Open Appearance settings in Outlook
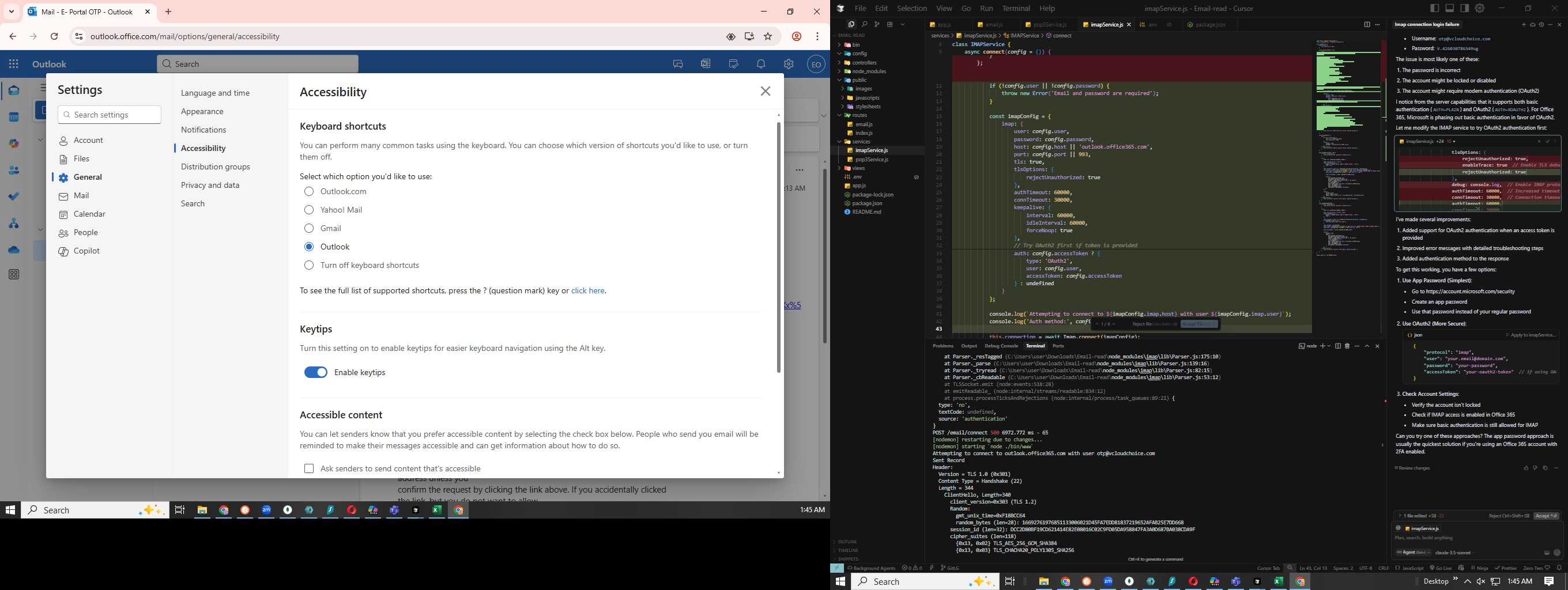1568x590 pixels. pos(202,111)
